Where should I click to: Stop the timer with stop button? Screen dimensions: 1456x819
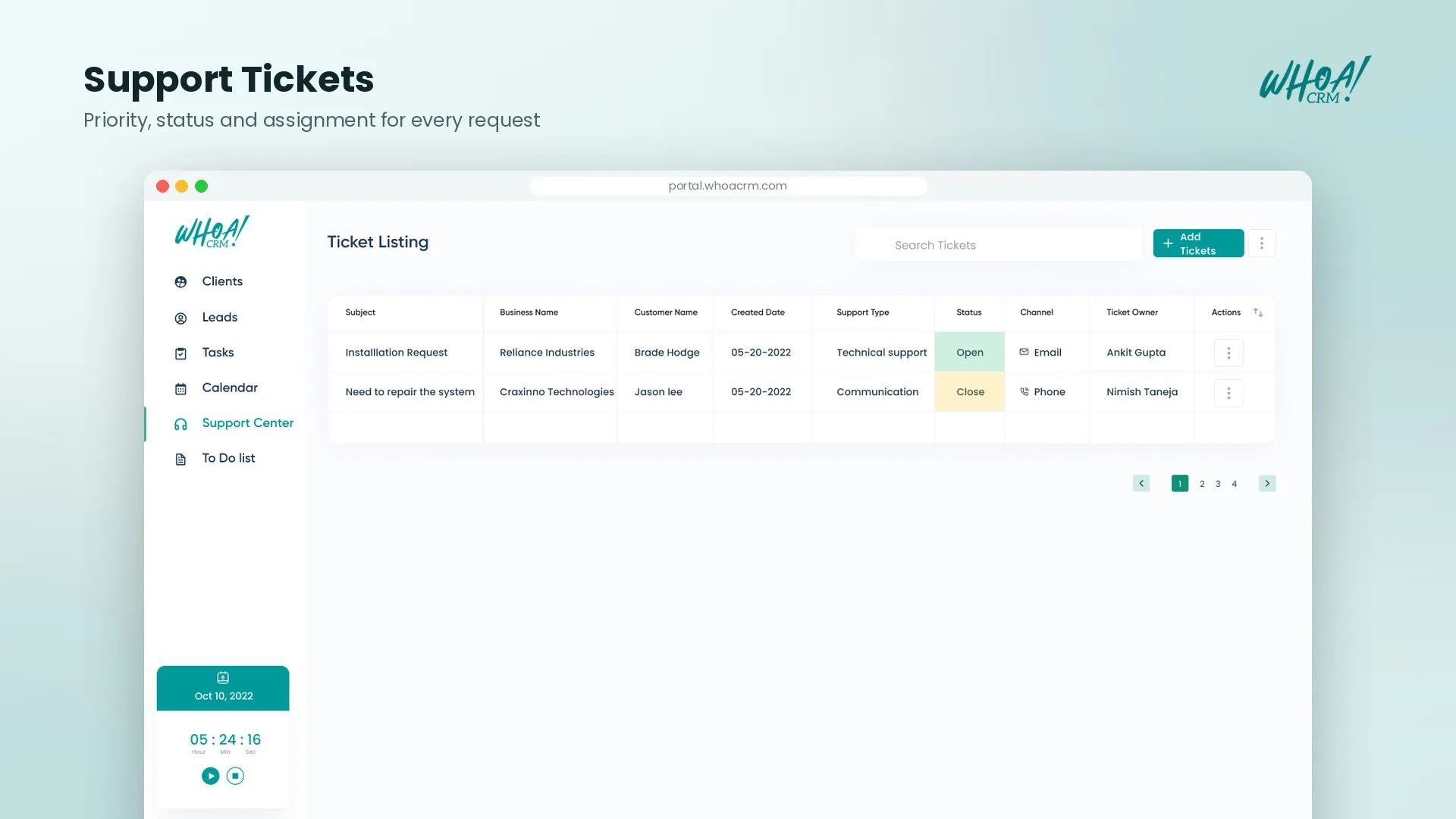[235, 776]
